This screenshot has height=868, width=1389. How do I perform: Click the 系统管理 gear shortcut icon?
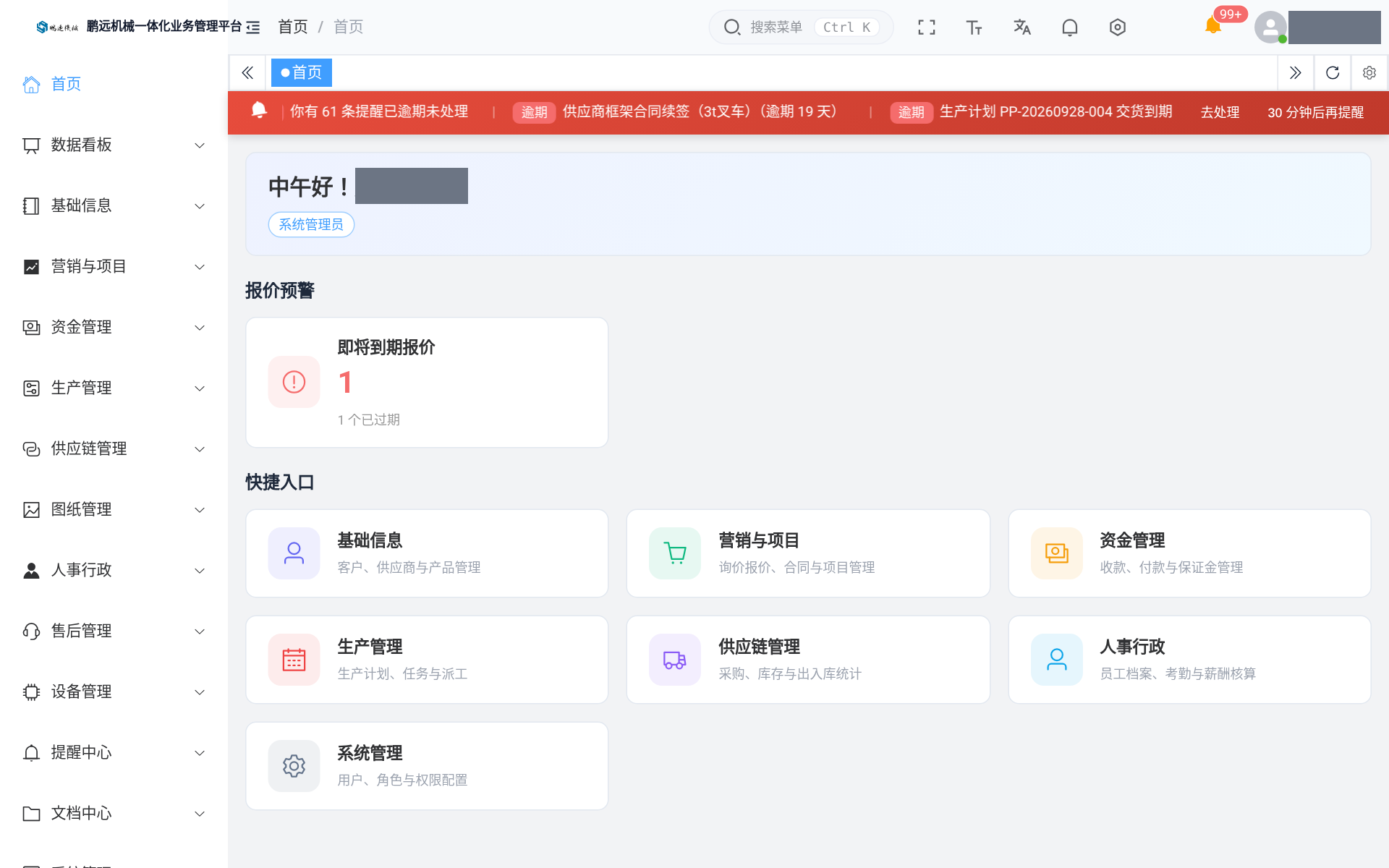294,766
